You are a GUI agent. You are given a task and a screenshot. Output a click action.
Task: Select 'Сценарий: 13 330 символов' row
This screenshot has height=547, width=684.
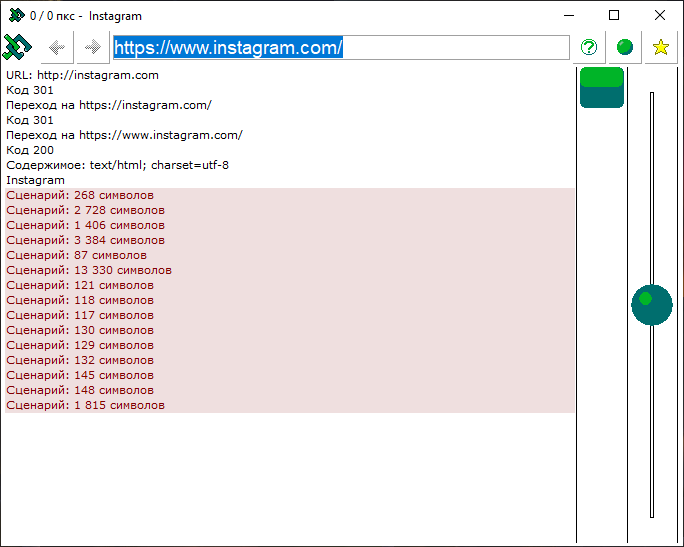point(290,270)
